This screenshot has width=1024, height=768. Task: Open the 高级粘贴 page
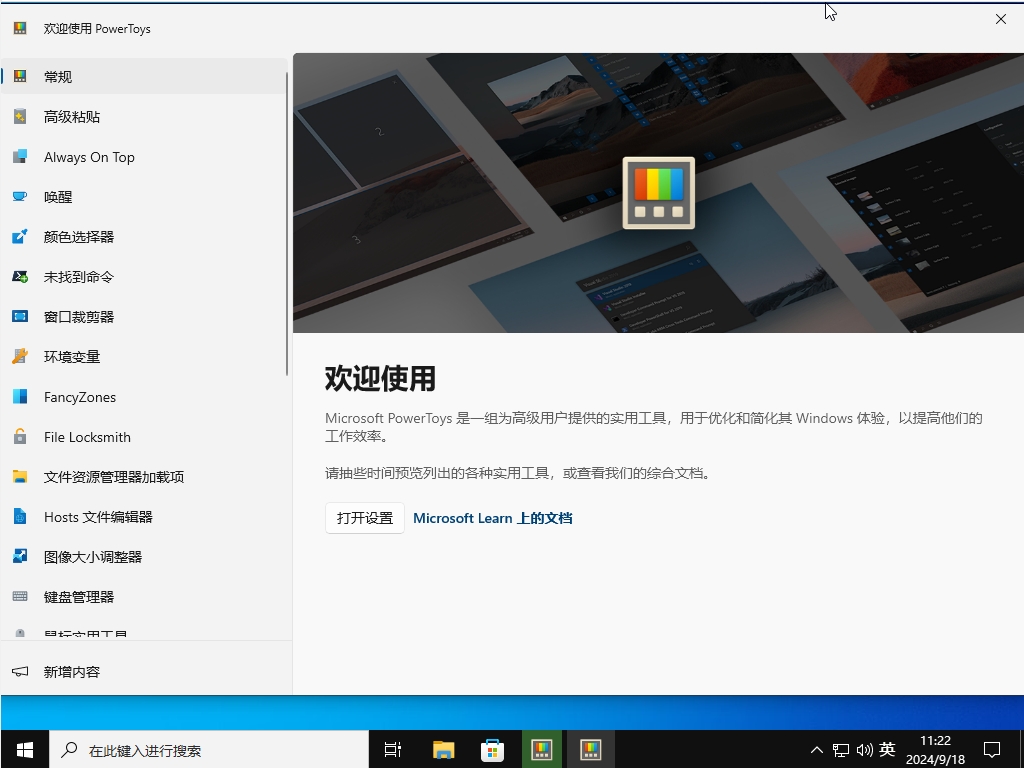[x=144, y=117]
